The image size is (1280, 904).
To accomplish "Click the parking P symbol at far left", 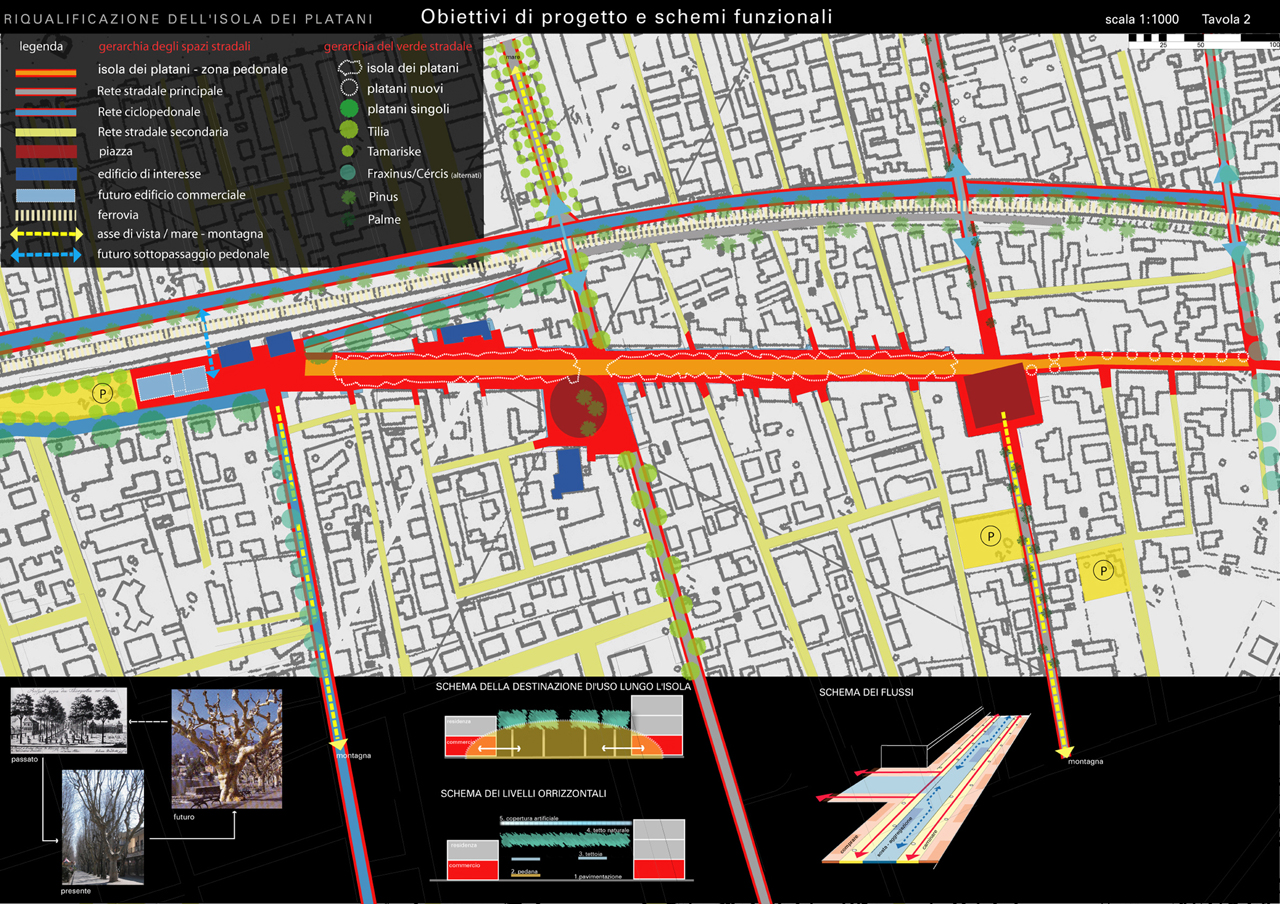I will [x=101, y=394].
